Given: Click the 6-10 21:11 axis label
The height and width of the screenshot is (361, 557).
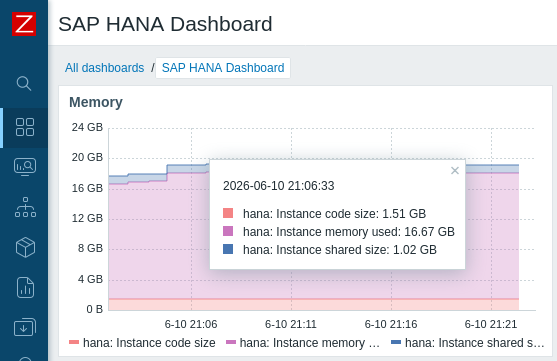Looking at the screenshot, I should (x=291, y=324).
